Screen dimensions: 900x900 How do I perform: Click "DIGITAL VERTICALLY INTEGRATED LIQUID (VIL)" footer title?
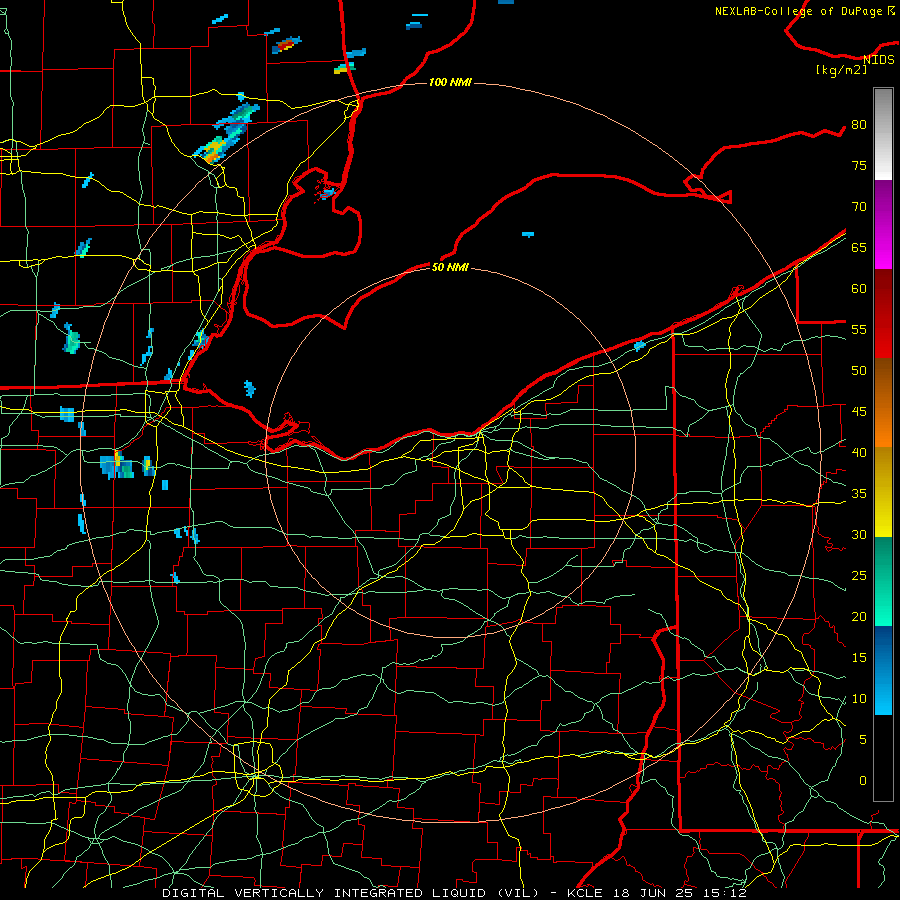pyautogui.click(x=352, y=893)
